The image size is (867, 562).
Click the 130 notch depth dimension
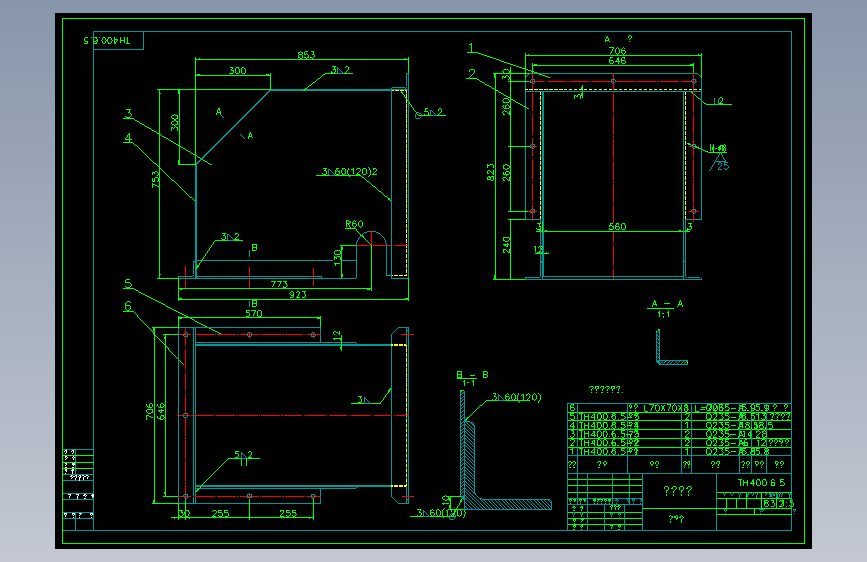coord(338,257)
